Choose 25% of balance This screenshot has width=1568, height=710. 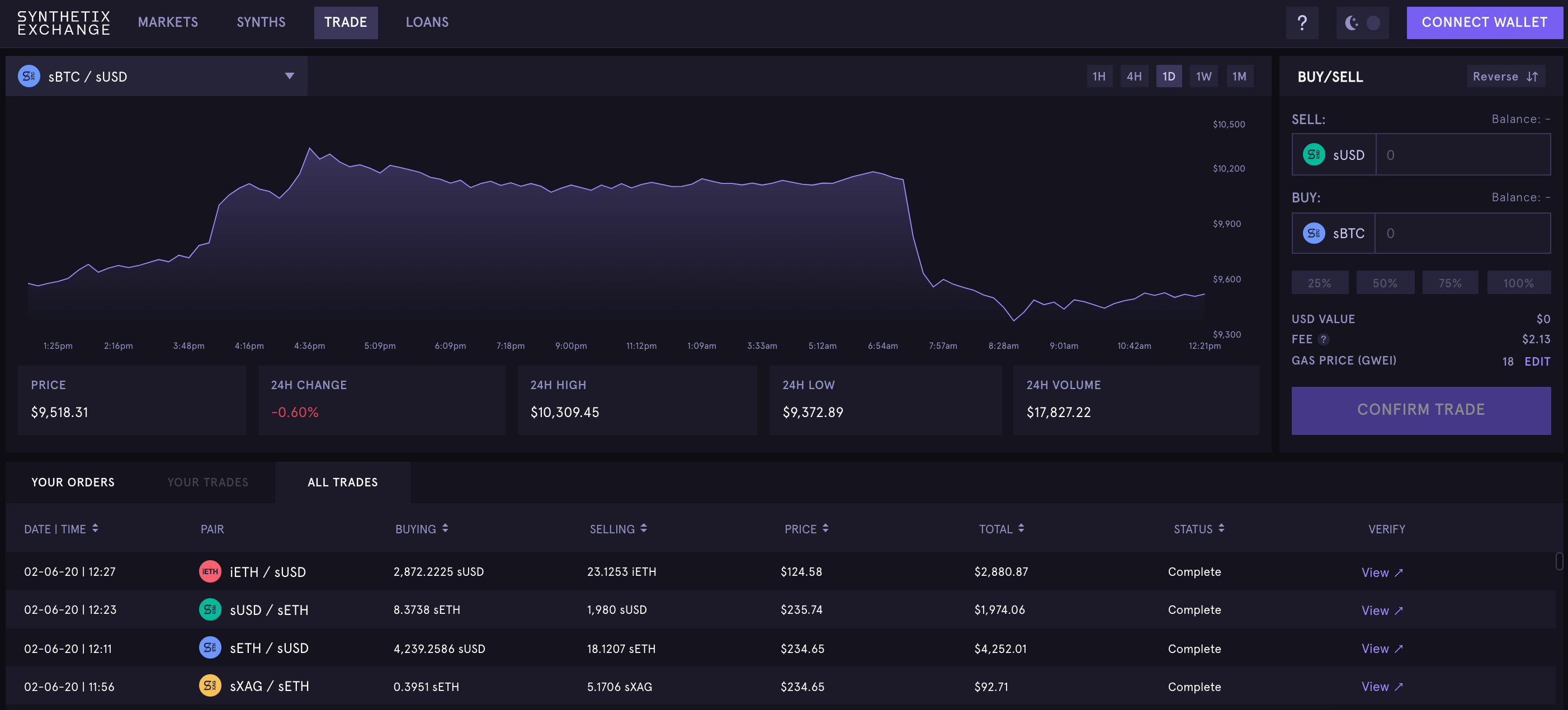1320,283
